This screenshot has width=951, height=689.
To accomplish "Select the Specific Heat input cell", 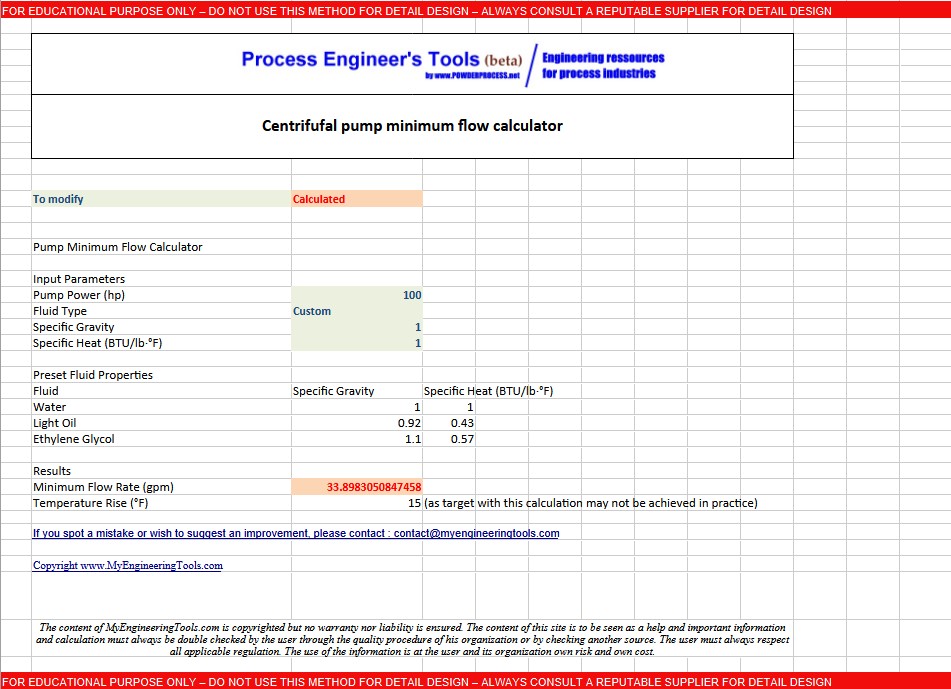I will pyautogui.click(x=355, y=343).
